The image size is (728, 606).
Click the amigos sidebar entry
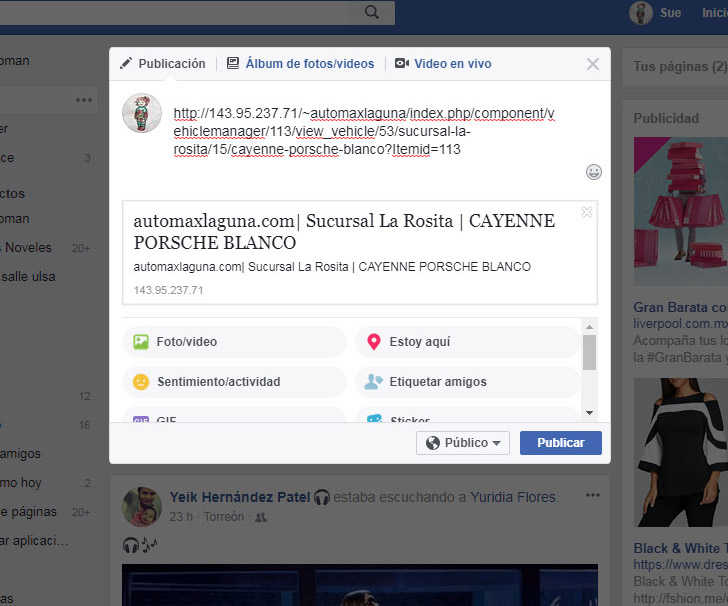pos(20,454)
